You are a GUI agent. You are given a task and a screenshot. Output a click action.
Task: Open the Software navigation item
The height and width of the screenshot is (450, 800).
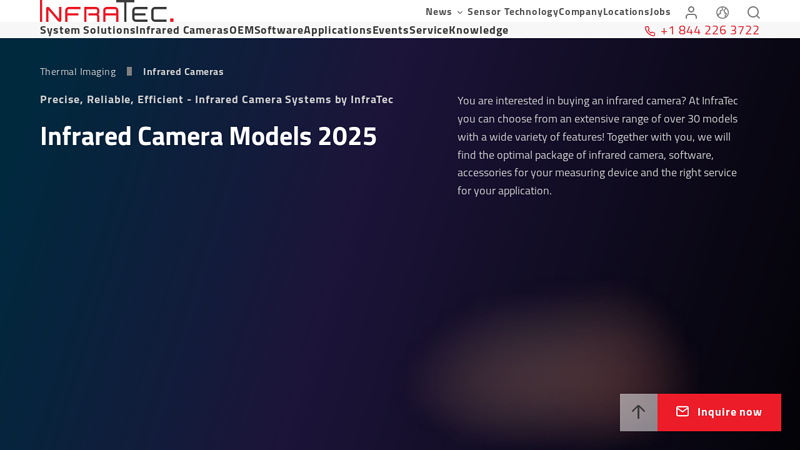[x=279, y=30]
